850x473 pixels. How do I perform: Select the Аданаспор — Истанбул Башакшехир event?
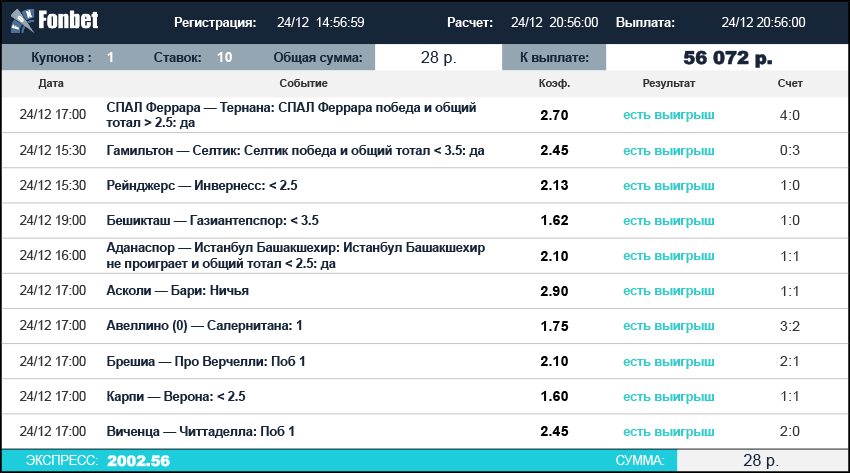coord(295,256)
